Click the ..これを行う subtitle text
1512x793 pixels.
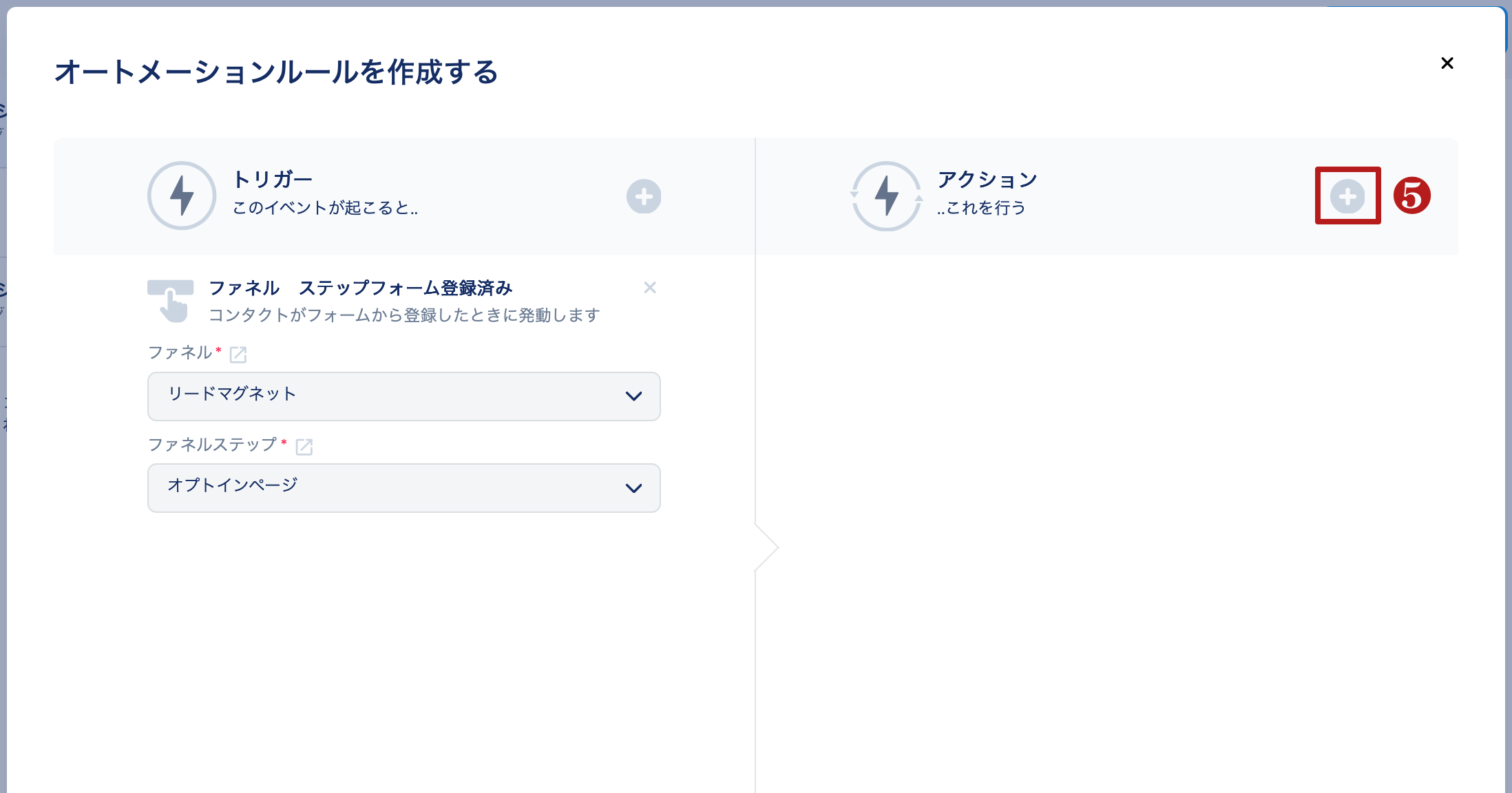pyautogui.click(x=981, y=208)
